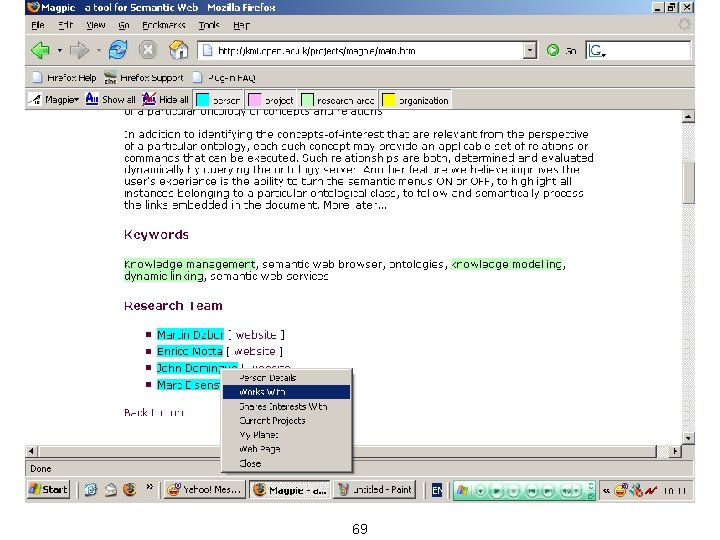Select Works With in context menu
720x540 pixels.
tap(287, 392)
